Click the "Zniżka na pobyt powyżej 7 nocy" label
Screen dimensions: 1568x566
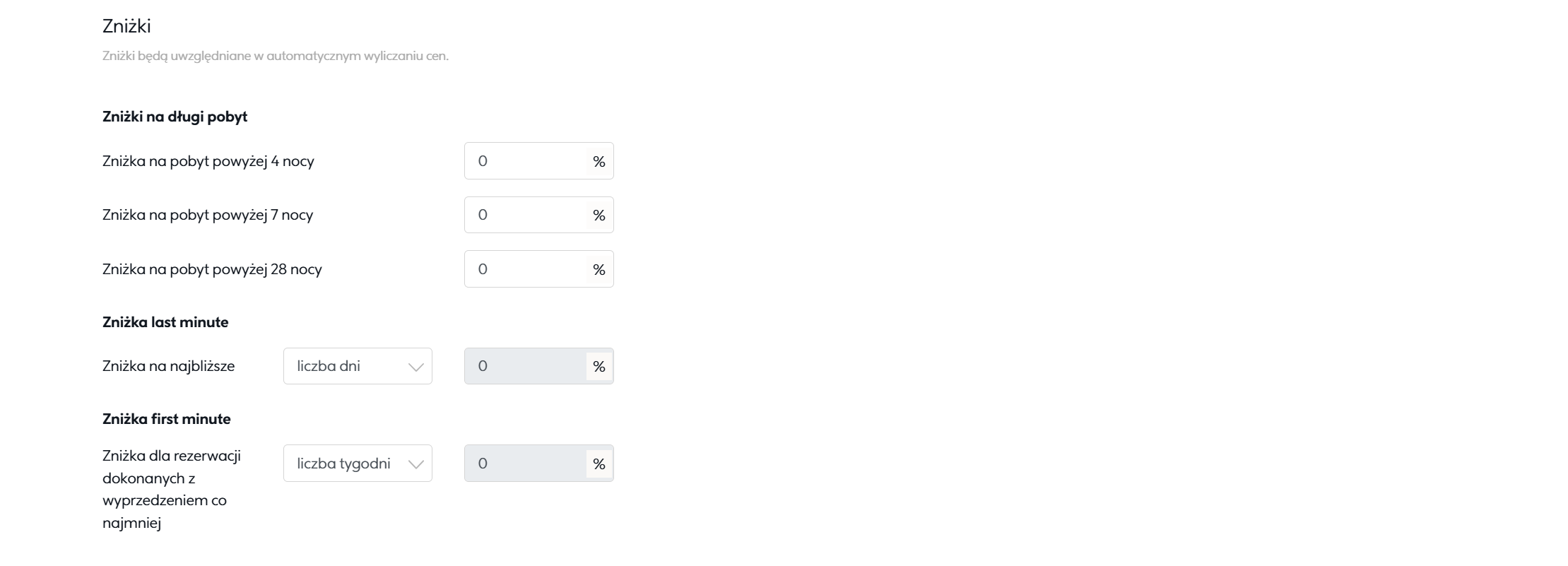[x=208, y=215]
